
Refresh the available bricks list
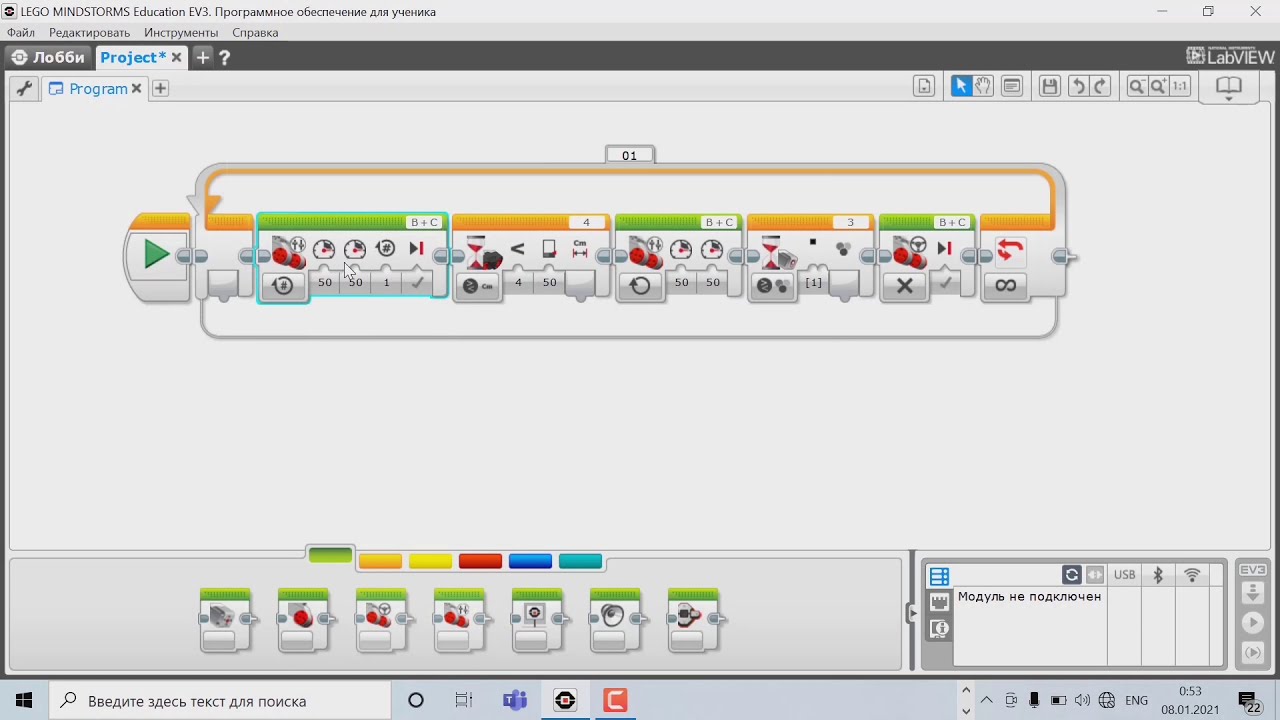pyautogui.click(x=1072, y=575)
